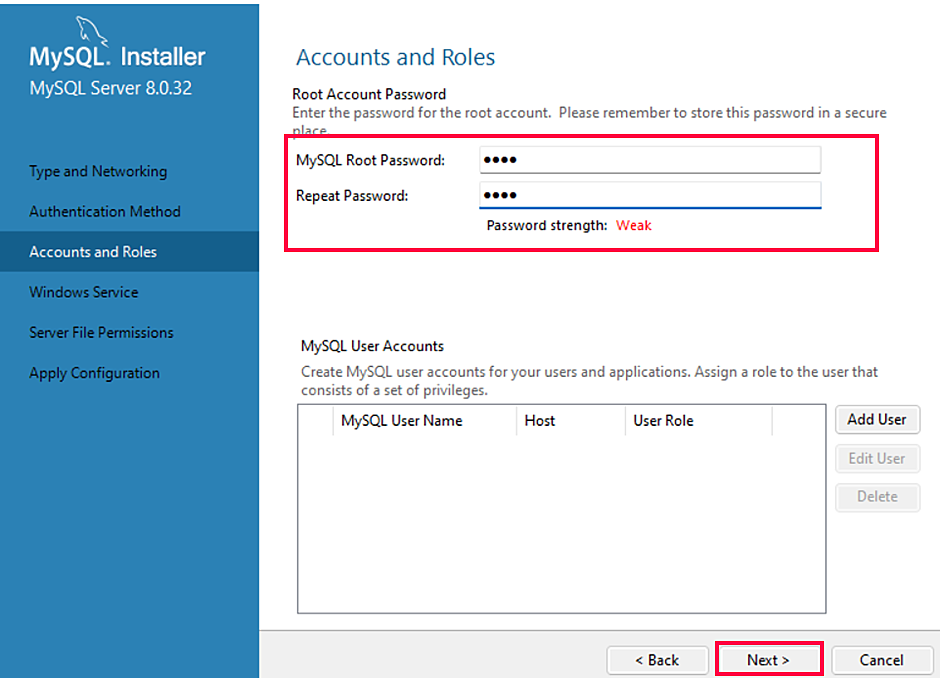Click the Root Account Password heading
The width and height of the screenshot is (940, 678).
coord(369,94)
